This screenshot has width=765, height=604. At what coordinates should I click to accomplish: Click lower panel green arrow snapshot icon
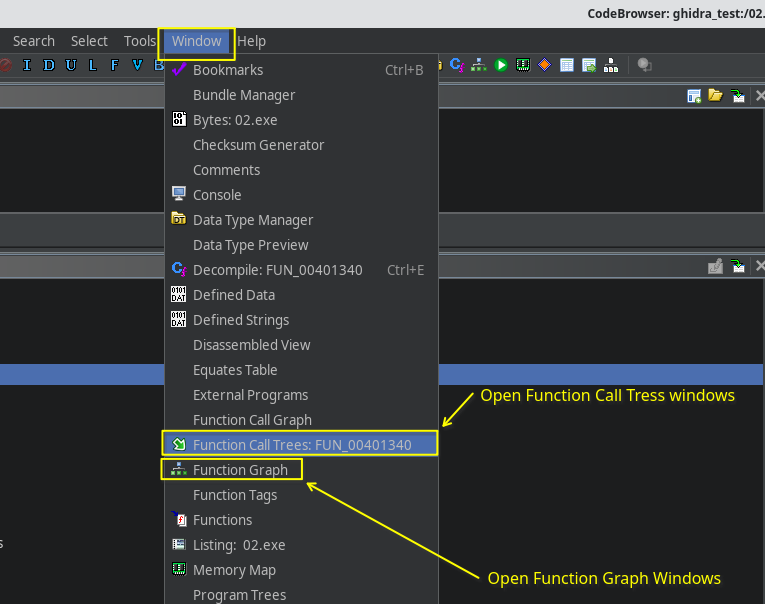click(738, 266)
